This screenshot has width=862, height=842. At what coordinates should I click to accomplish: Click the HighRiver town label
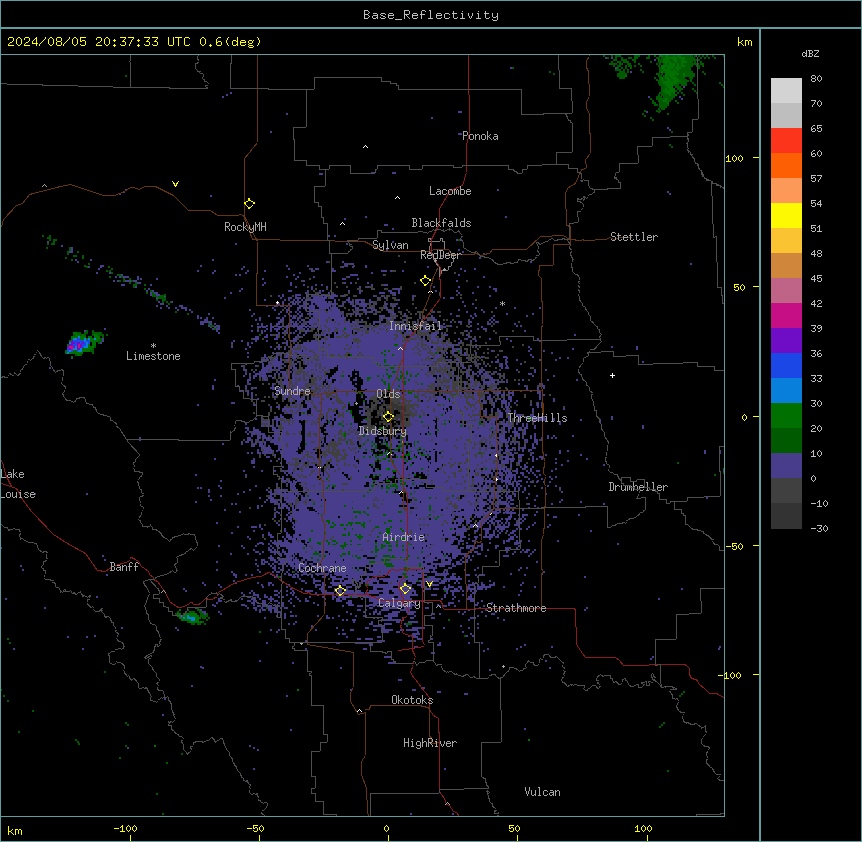click(430, 743)
